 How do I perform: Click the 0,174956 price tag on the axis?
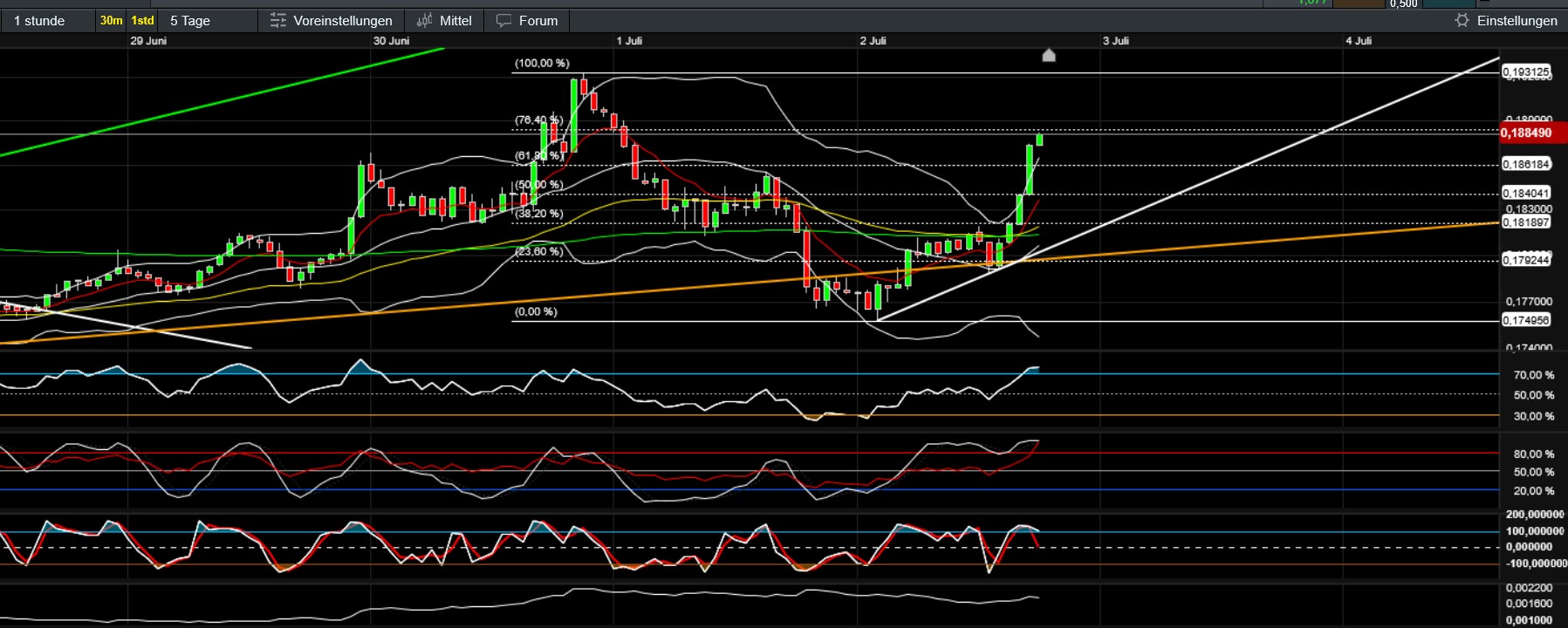(1525, 320)
